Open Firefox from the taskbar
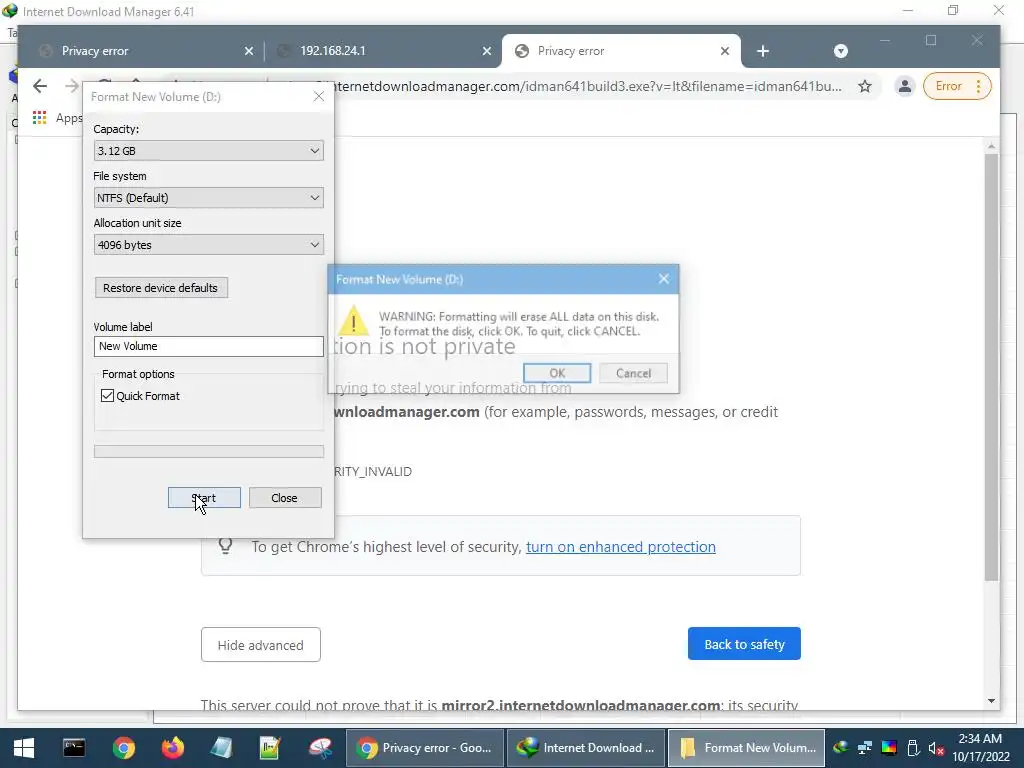Image resolution: width=1024 pixels, height=768 pixels. click(x=172, y=748)
